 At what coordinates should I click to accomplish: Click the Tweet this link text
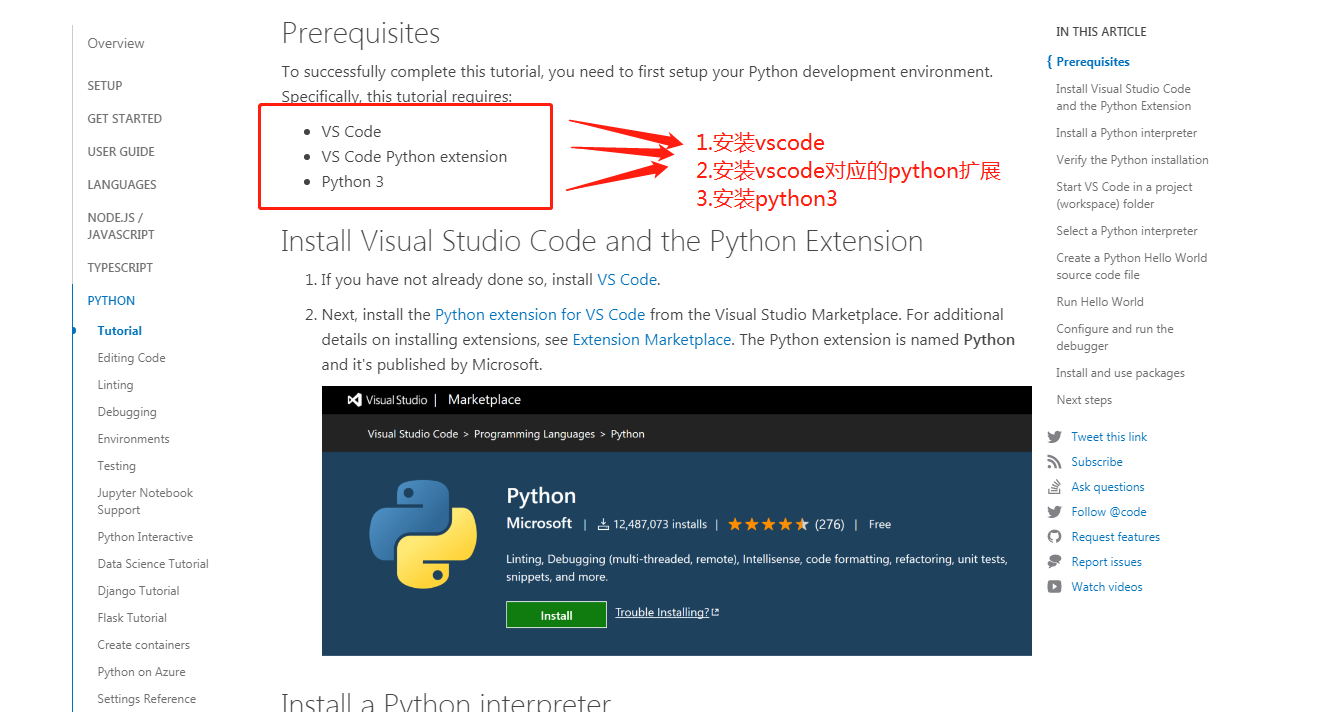click(1109, 437)
